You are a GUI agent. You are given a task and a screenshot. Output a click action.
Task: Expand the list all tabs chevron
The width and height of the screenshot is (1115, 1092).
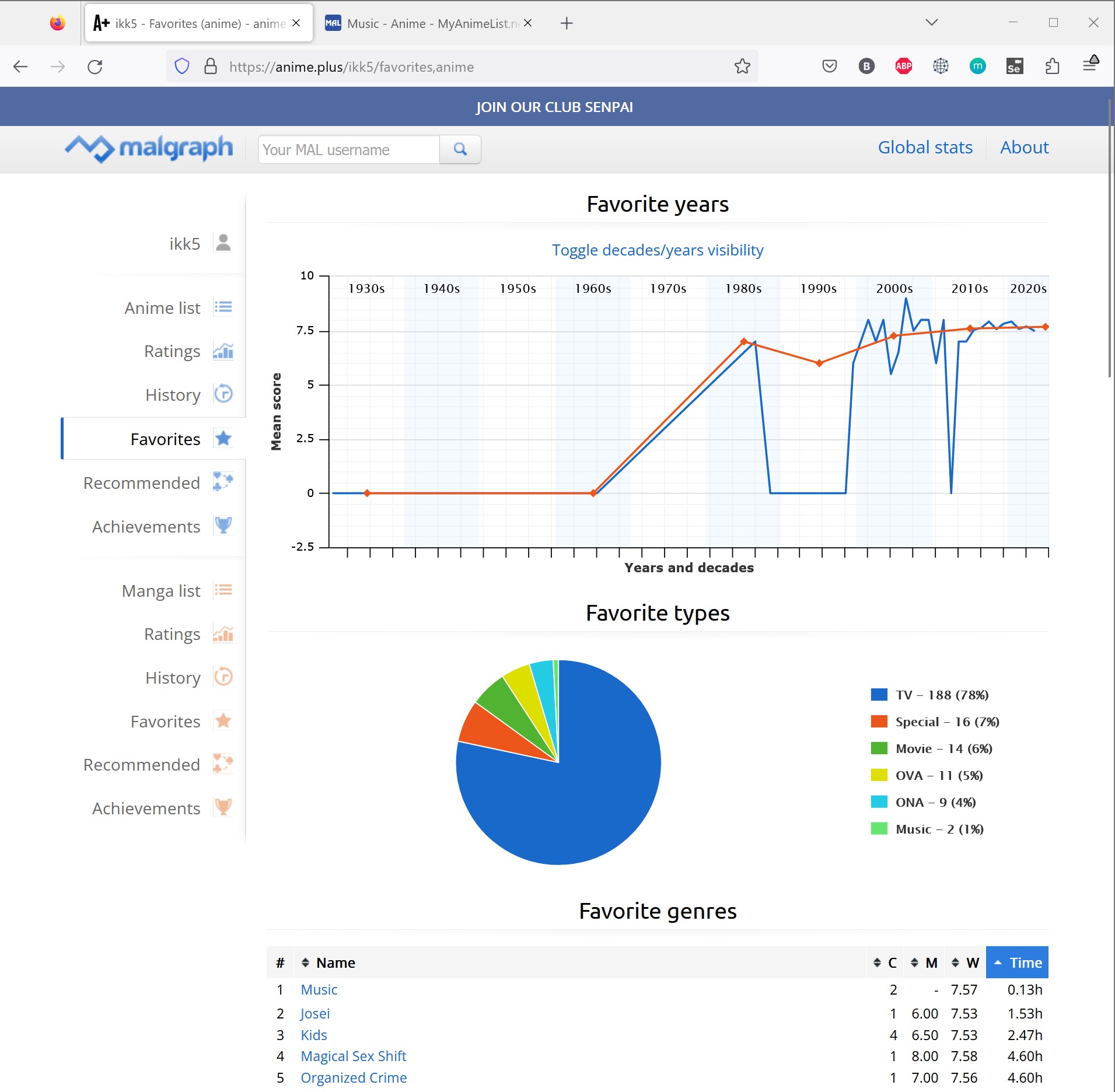point(931,23)
